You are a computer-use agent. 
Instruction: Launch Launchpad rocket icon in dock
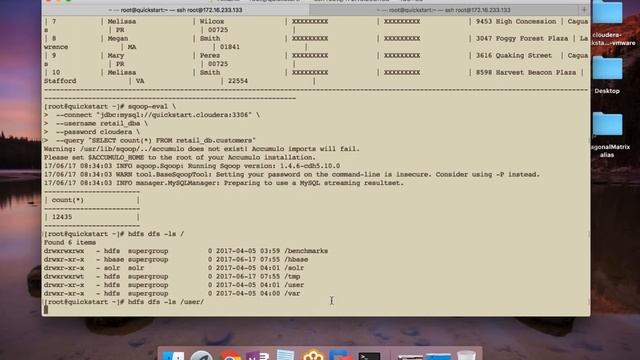coord(201,355)
